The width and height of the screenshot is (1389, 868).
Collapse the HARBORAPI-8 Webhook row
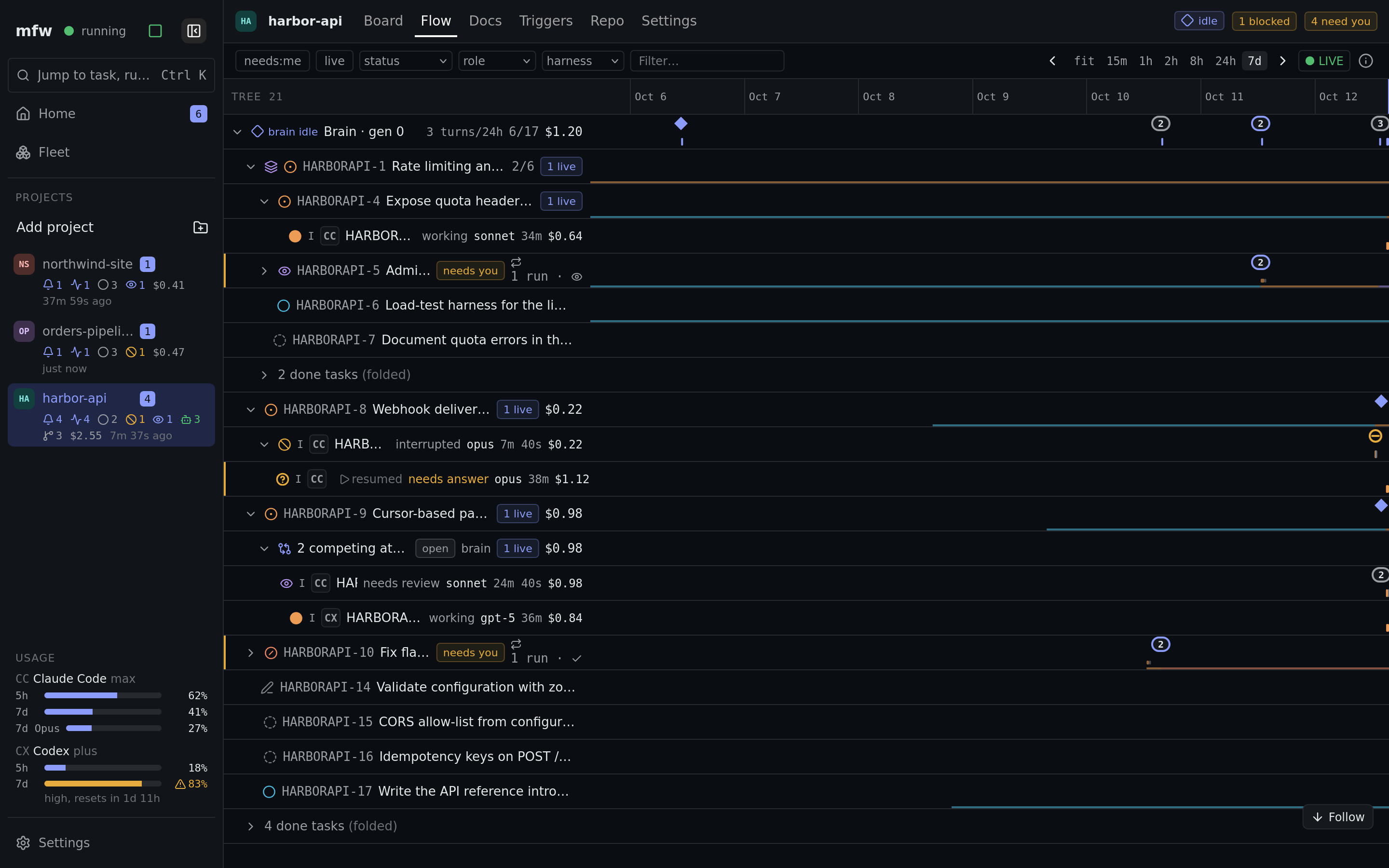tap(251, 410)
